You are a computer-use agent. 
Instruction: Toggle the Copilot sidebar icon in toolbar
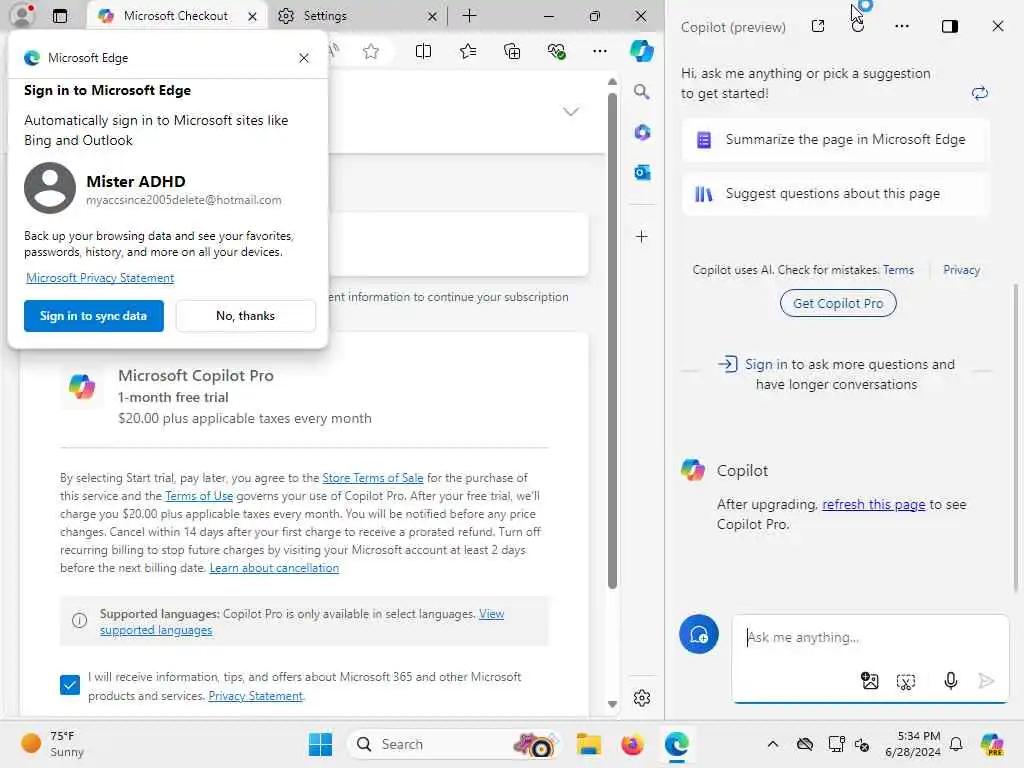tap(642, 51)
